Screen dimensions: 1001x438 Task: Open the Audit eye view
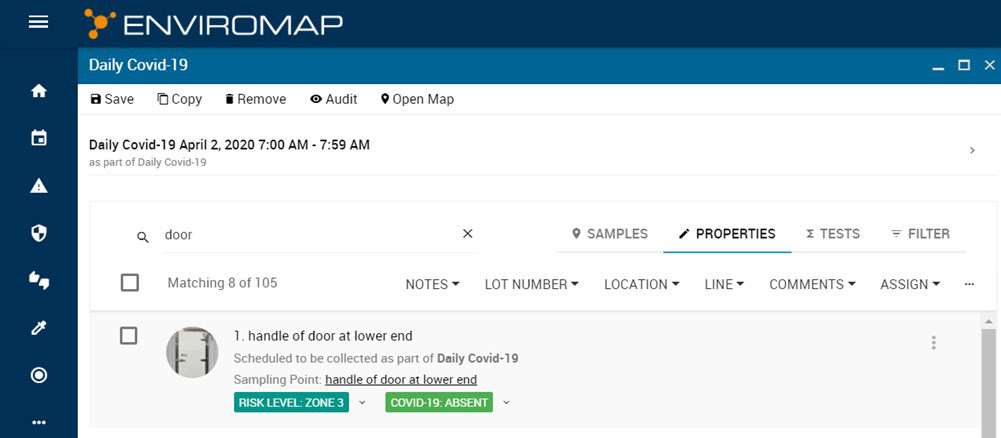[333, 99]
